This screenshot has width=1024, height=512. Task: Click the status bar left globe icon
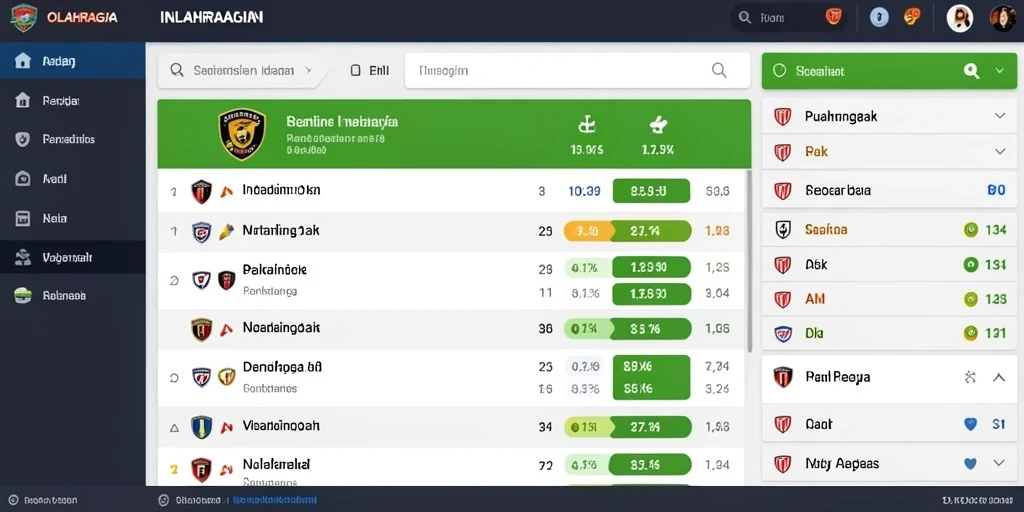click(12, 500)
